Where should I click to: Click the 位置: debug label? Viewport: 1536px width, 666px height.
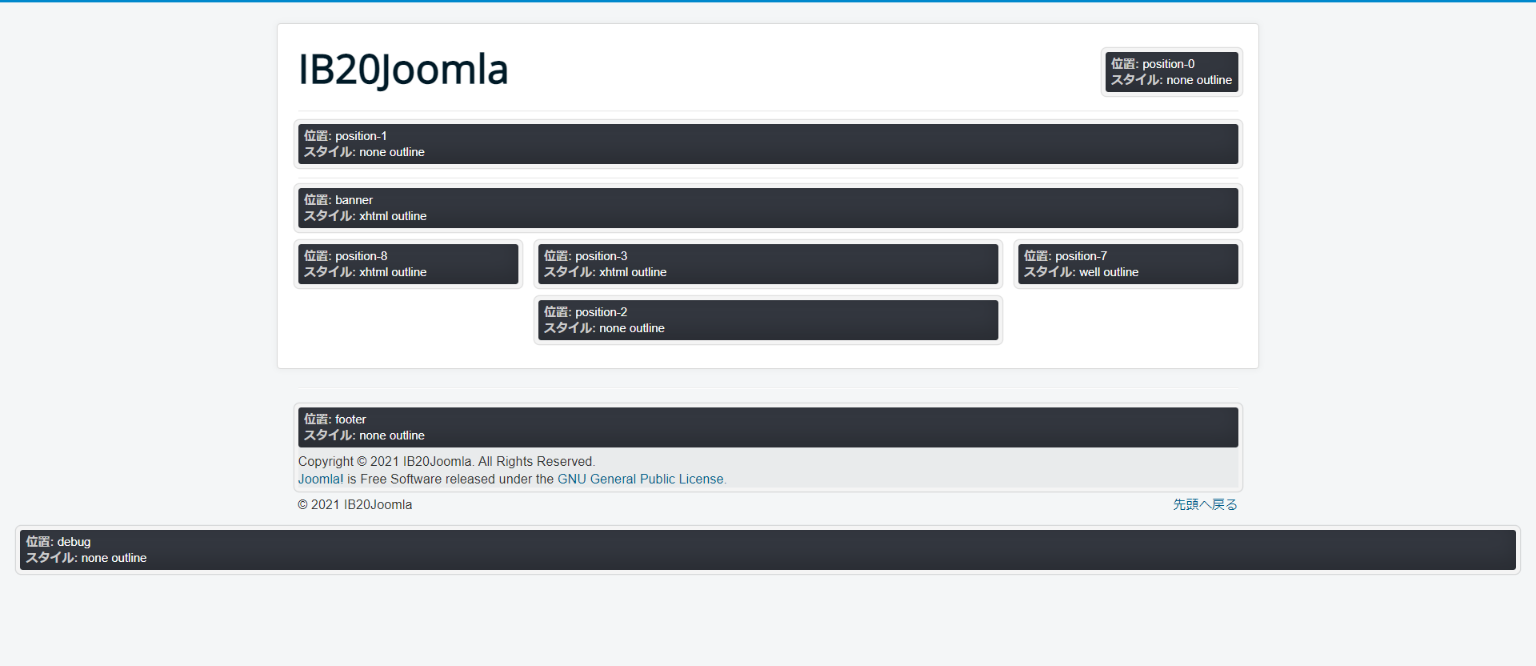(x=58, y=542)
